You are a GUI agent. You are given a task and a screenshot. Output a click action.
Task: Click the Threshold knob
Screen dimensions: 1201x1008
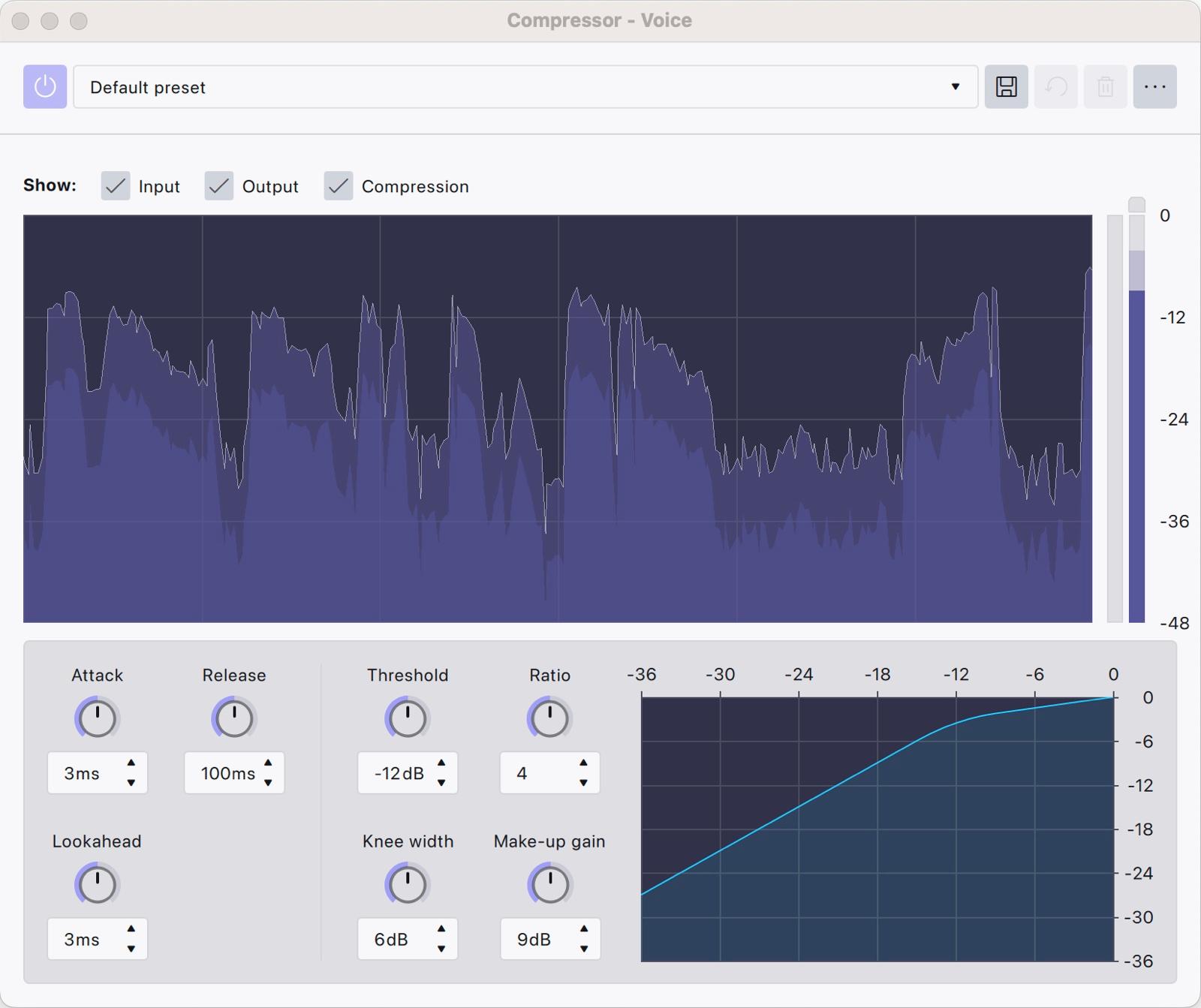click(407, 718)
